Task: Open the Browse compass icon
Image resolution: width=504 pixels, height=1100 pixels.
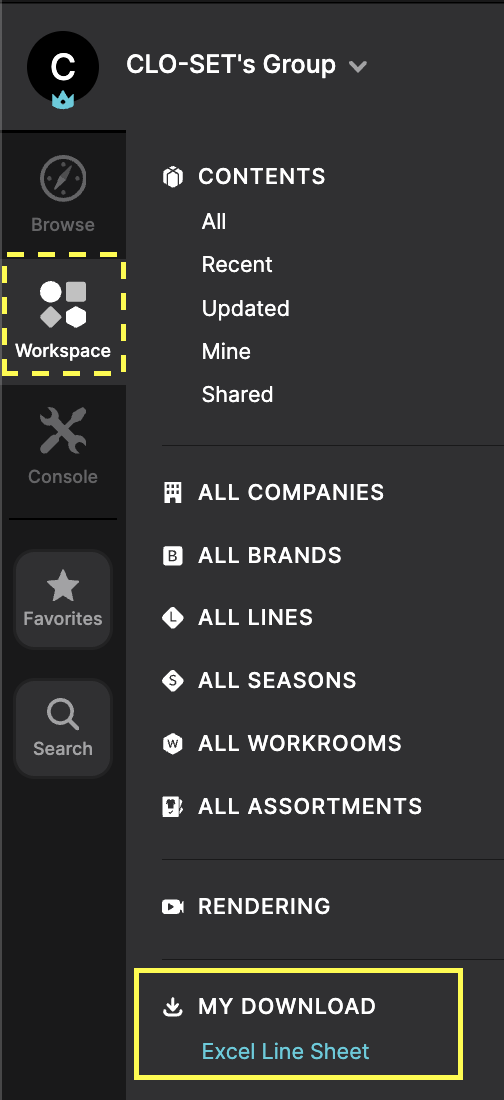Action: (x=62, y=179)
